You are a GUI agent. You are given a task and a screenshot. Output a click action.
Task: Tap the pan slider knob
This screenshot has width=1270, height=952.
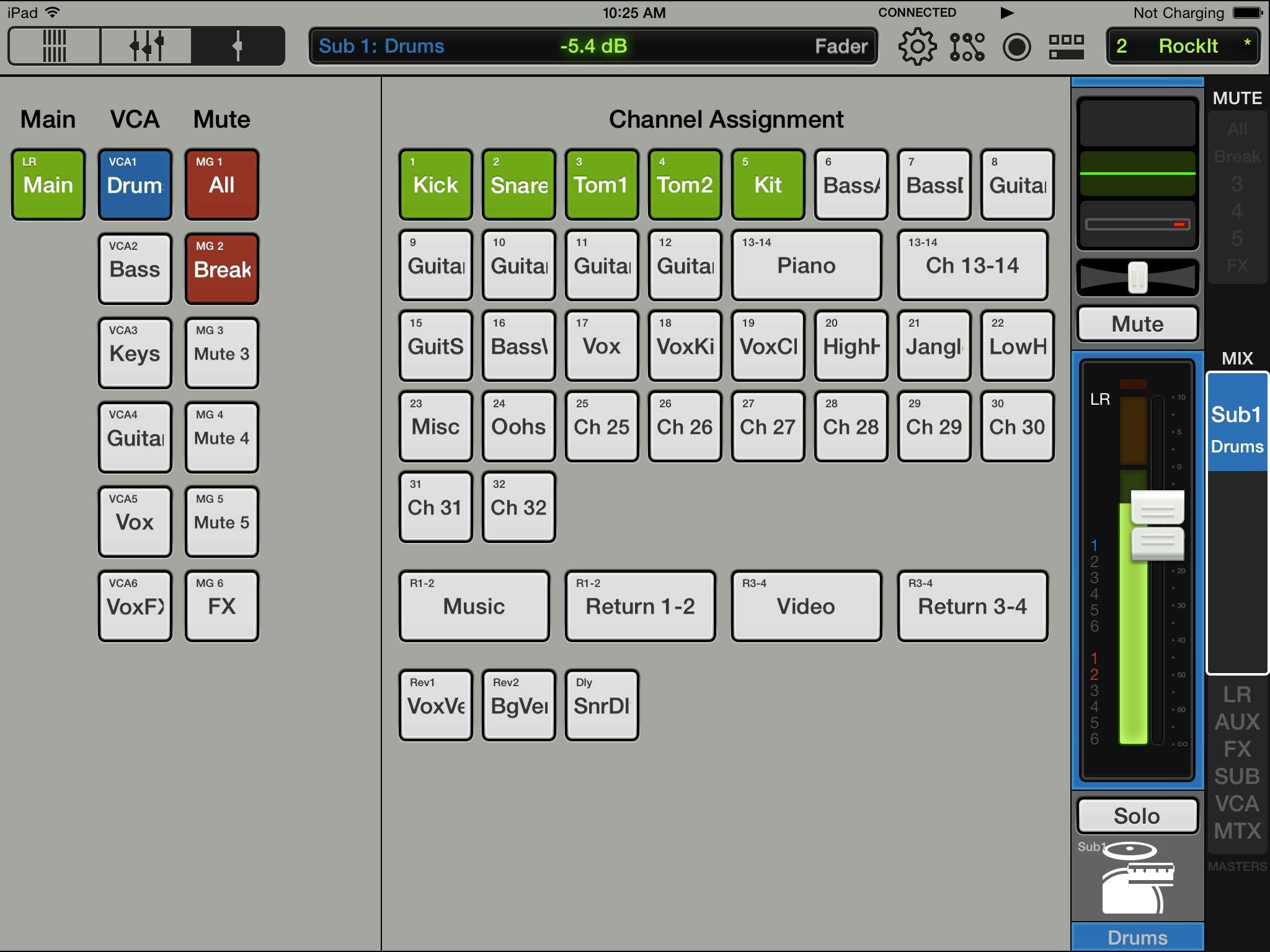1137,277
